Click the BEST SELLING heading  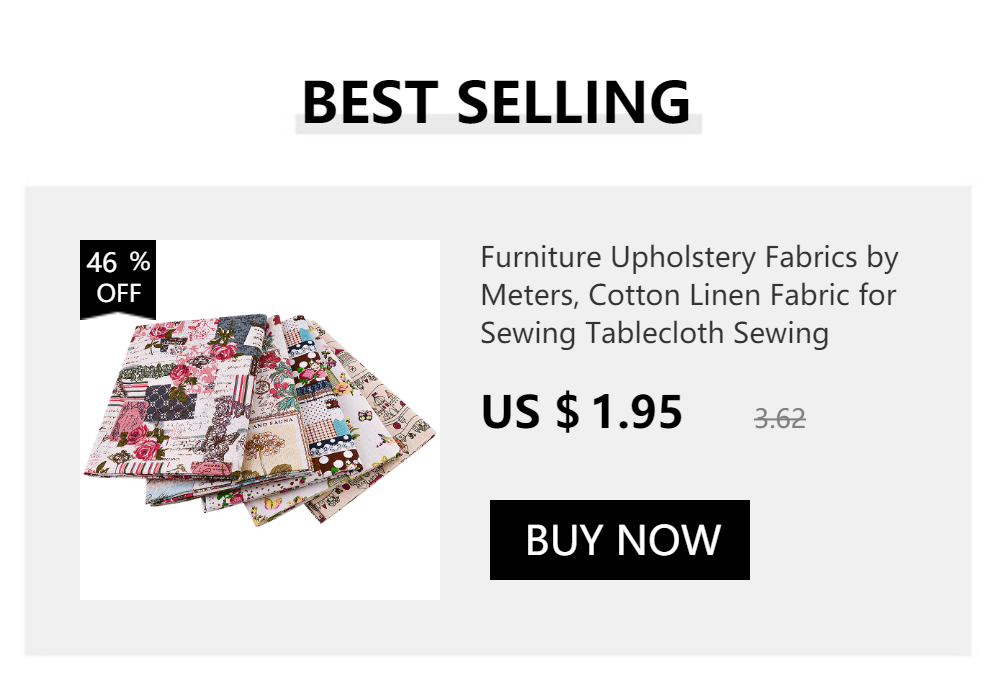(496, 101)
